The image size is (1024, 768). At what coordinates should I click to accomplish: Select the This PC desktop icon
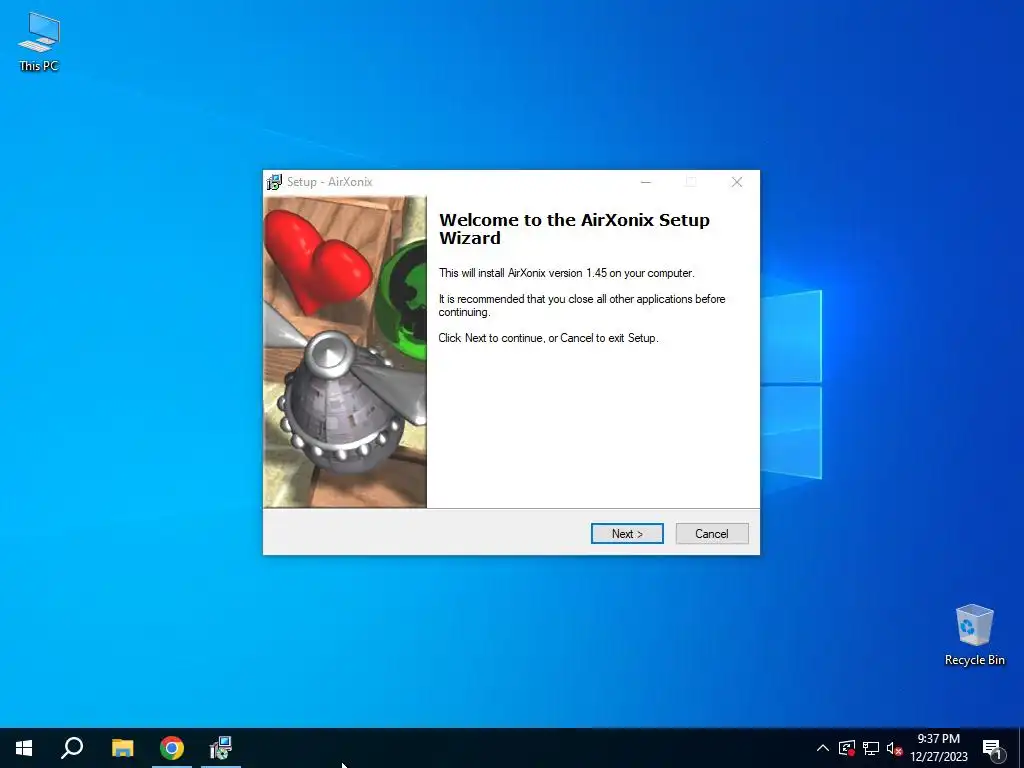click(x=39, y=42)
